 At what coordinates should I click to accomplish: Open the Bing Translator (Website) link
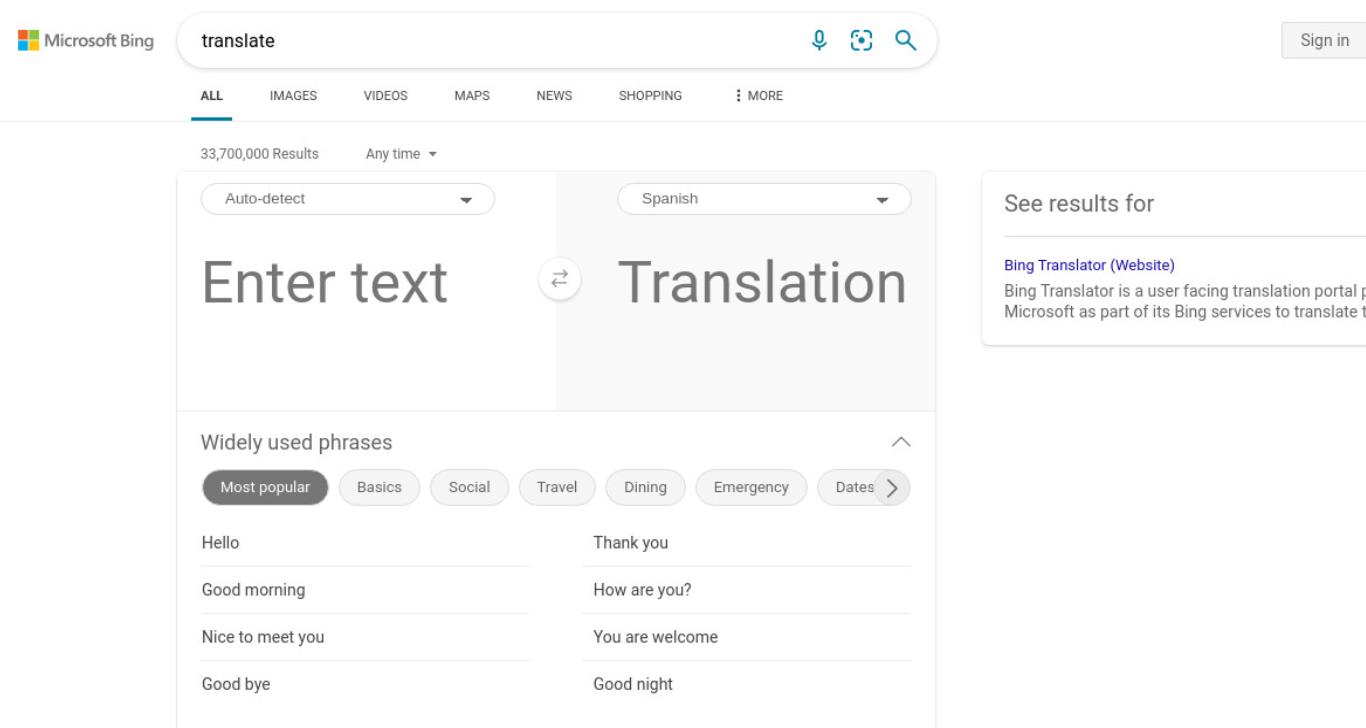(x=1089, y=265)
